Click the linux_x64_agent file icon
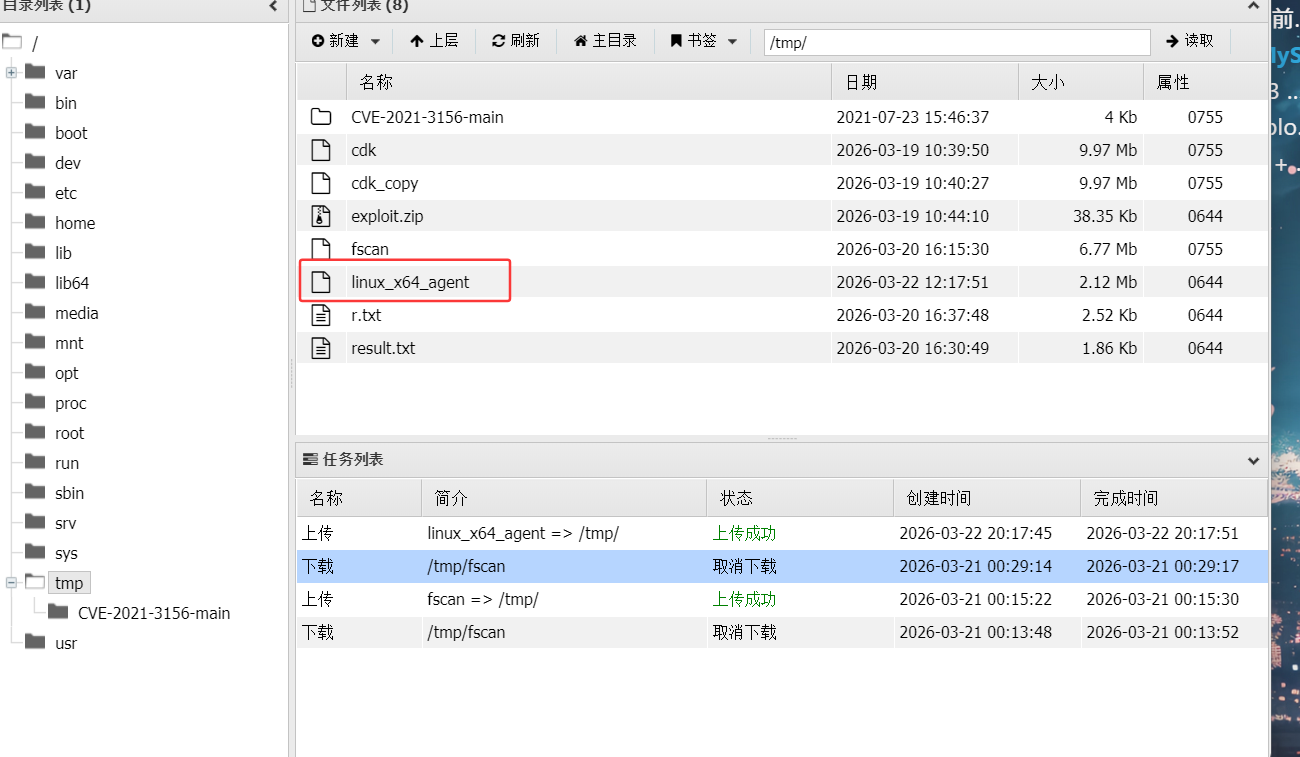This screenshot has height=757, width=1300. point(320,282)
